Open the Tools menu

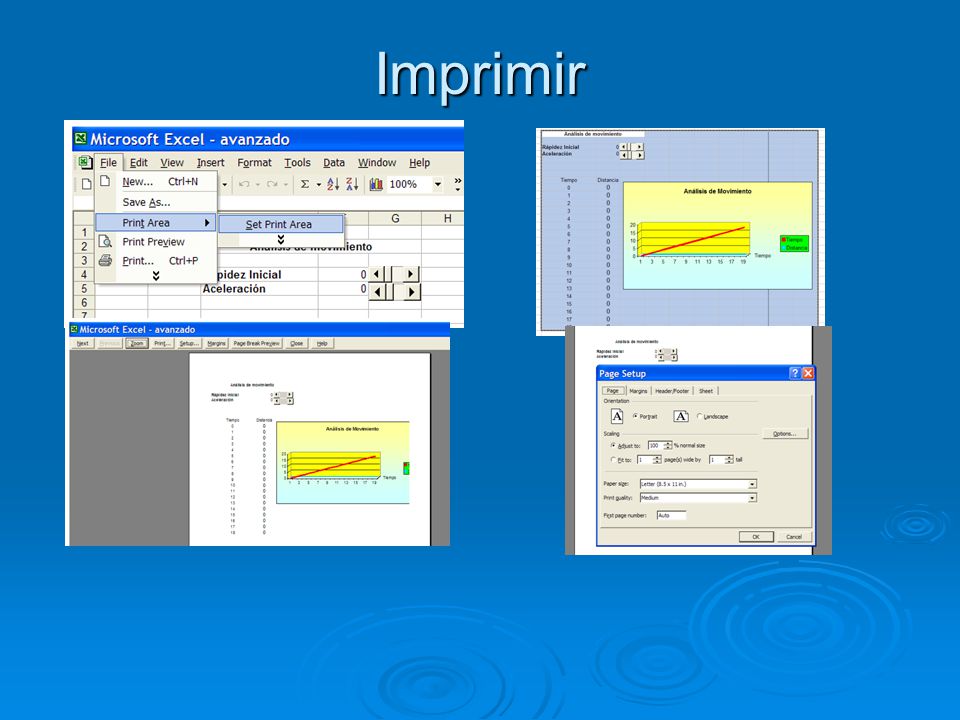pos(298,163)
